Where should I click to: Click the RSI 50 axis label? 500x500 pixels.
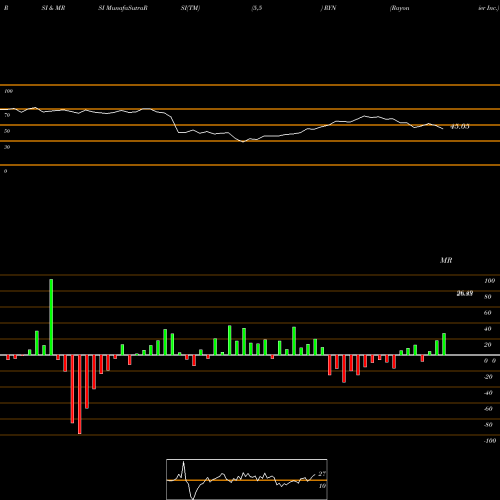click(x=7, y=131)
